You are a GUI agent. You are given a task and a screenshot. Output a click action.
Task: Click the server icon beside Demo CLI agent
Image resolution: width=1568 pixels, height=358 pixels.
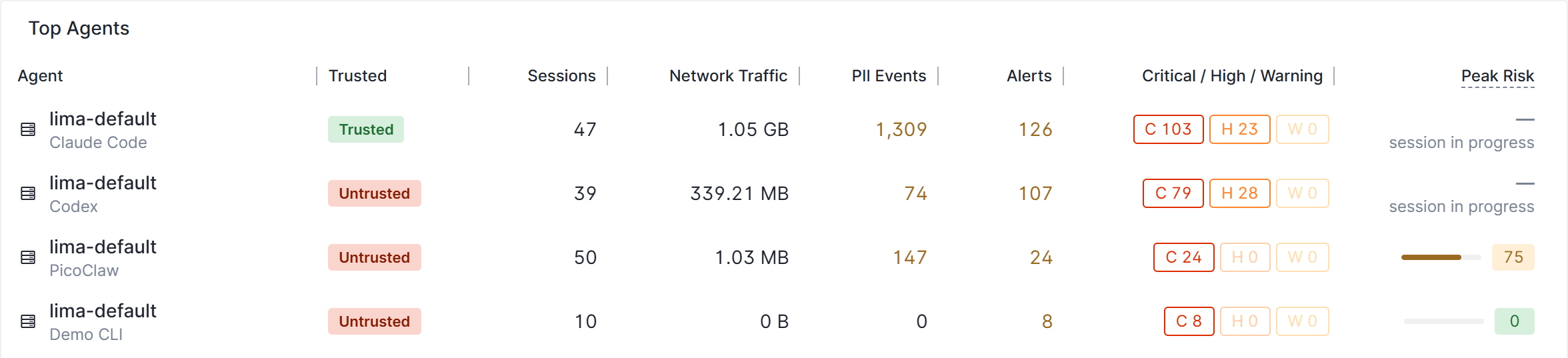[x=28, y=321]
